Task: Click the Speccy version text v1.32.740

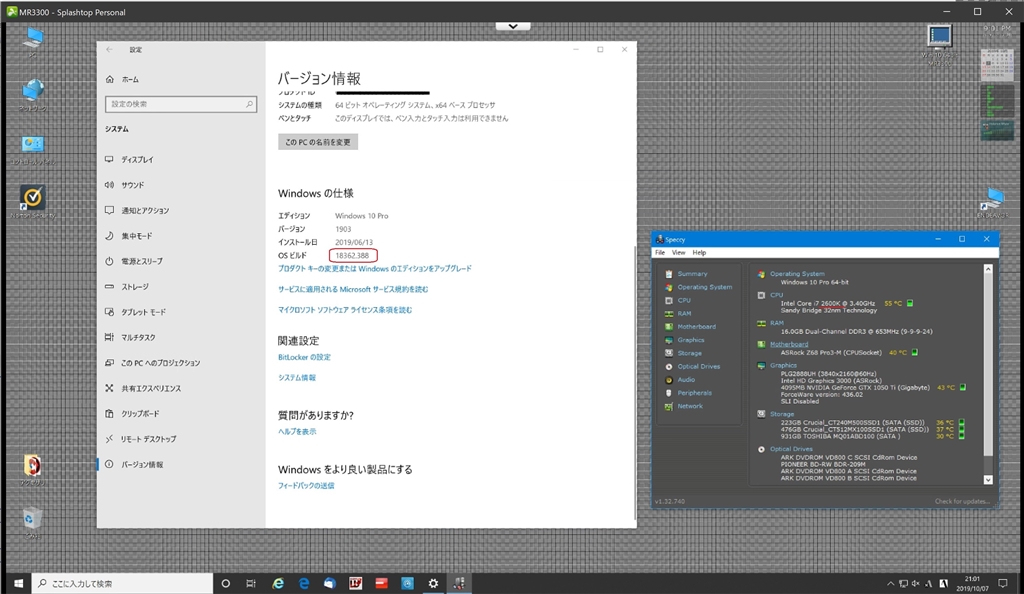Action: click(x=670, y=501)
